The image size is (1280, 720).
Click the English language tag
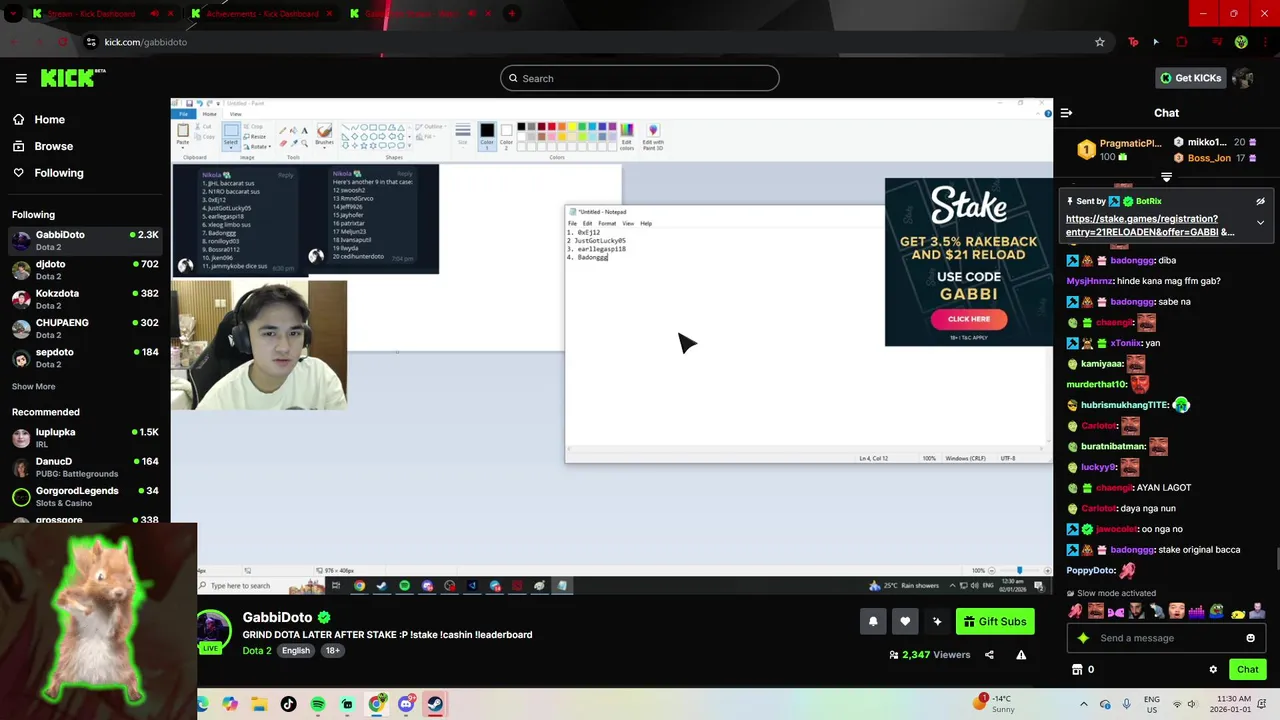[296, 650]
